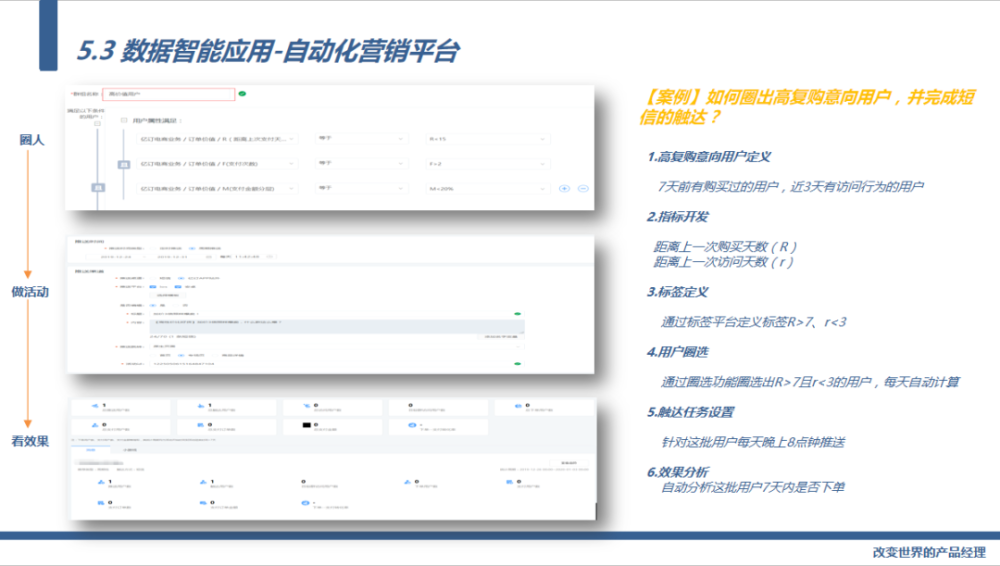Click the line 距离上一次购买天数（R）
The width and height of the screenshot is (1000, 566).
(725, 246)
